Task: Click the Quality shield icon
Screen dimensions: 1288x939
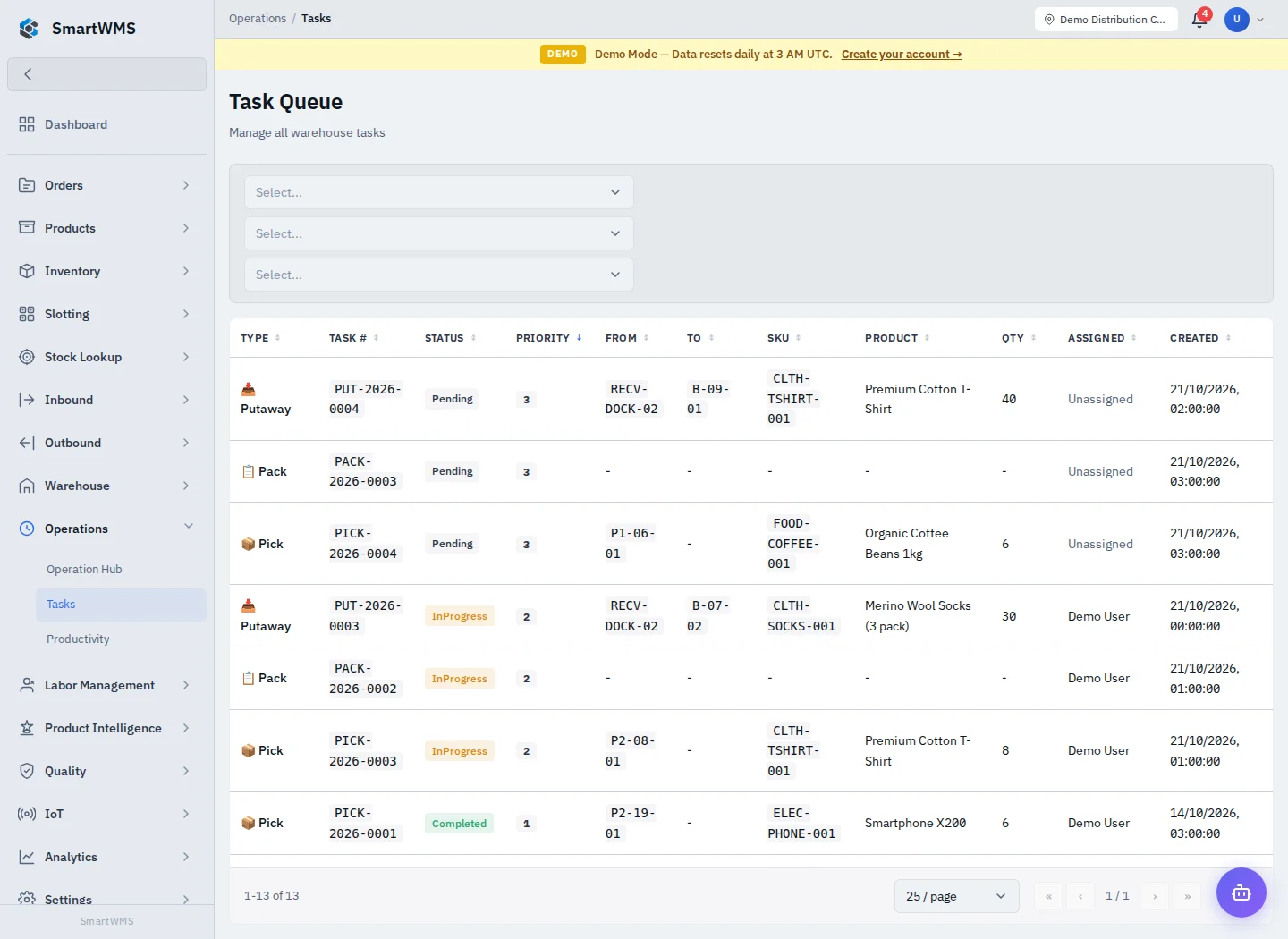Action: coord(27,771)
